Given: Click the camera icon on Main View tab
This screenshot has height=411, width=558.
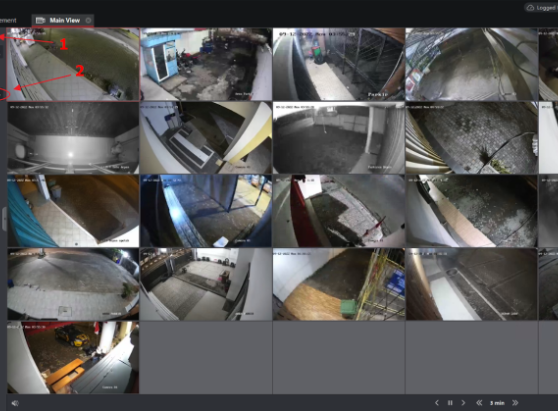Looking at the screenshot, I should tap(41, 20).
